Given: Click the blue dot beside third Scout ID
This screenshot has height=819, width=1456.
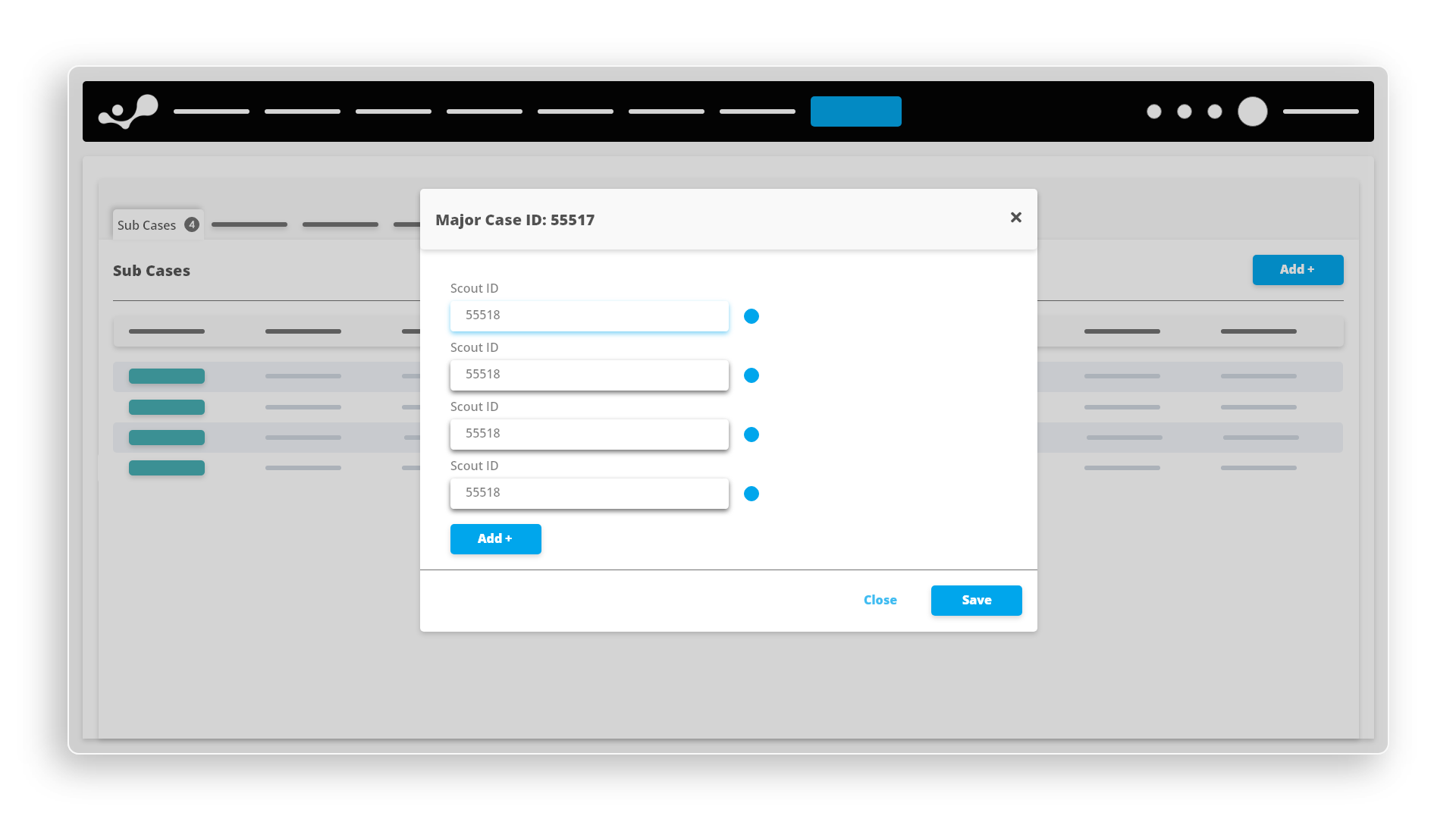Looking at the screenshot, I should 751,435.
